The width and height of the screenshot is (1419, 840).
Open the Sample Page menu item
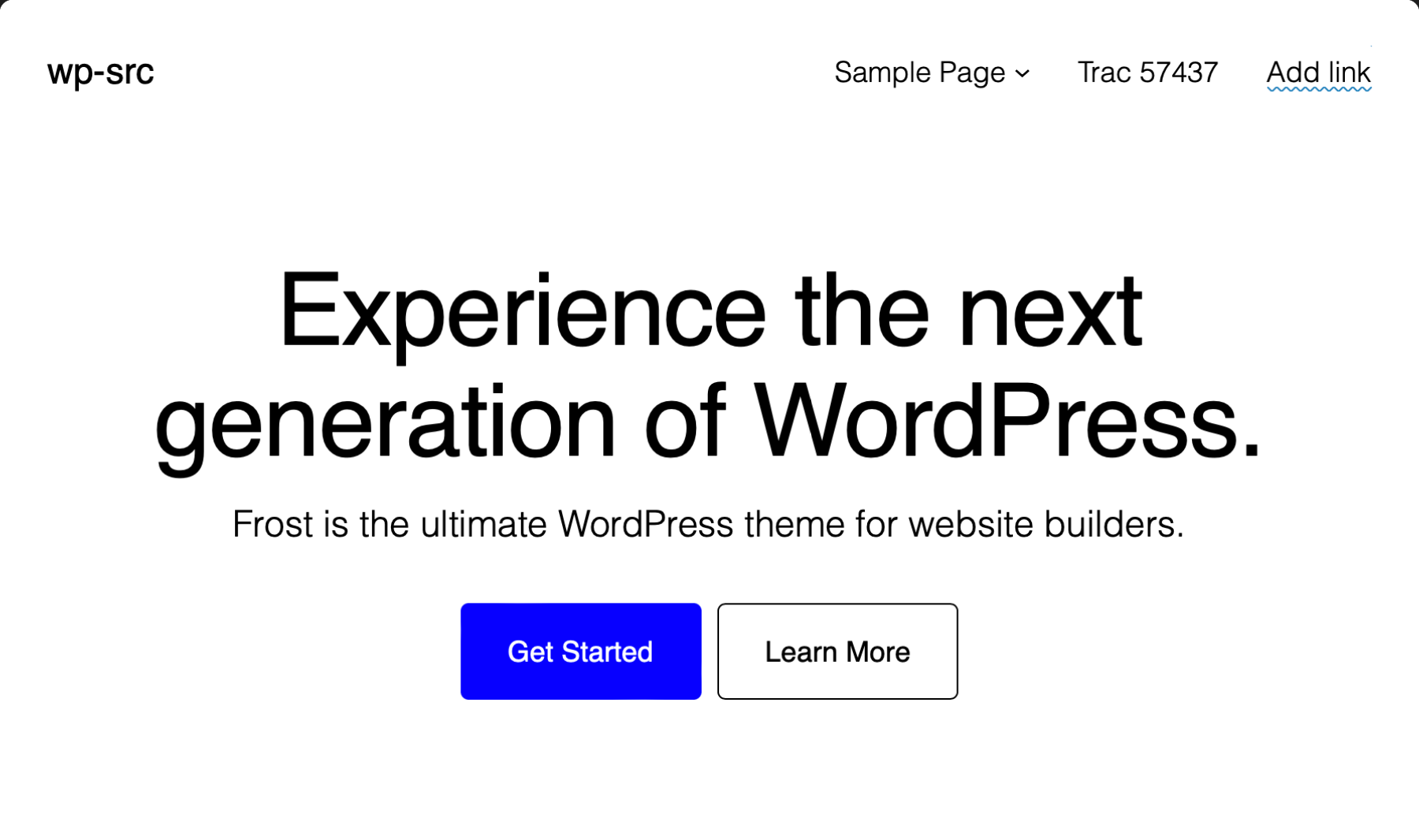[x=919, y=72]
